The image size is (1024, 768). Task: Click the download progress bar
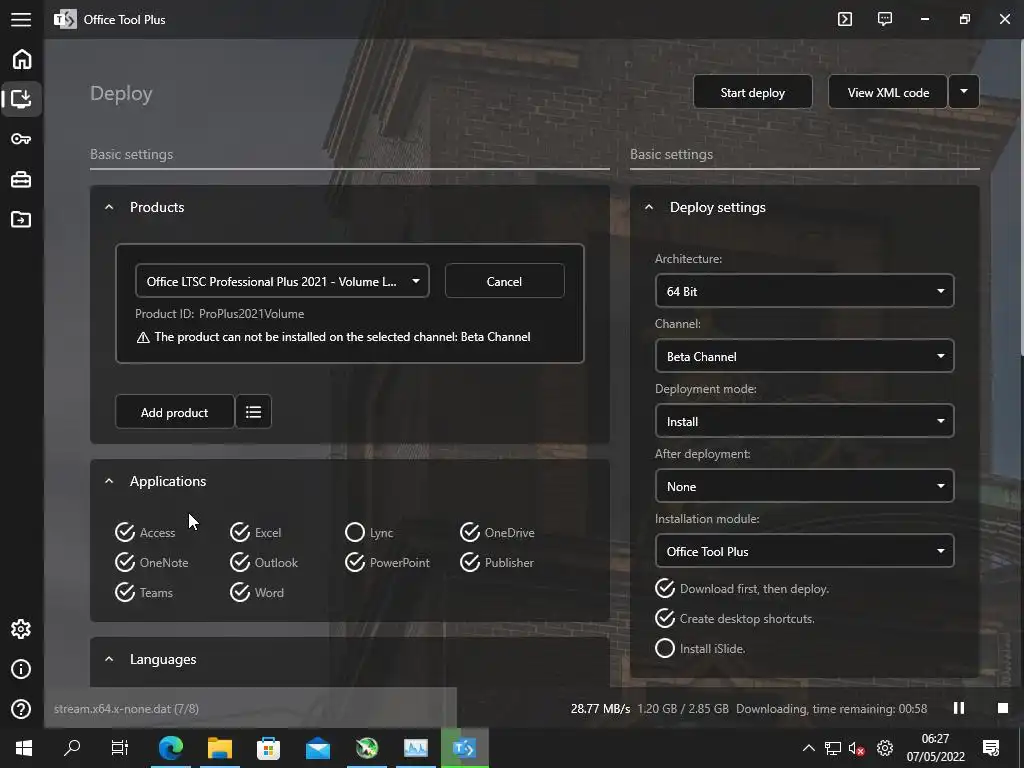coord(250,708)
